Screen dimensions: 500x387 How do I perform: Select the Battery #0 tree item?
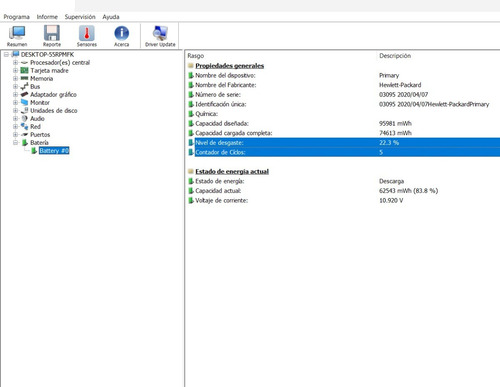tap(54, 151)
